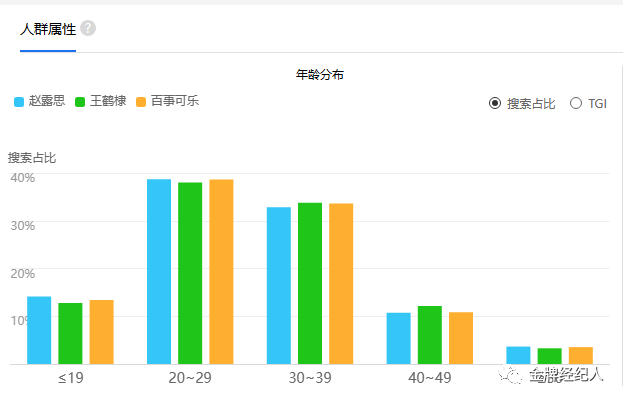Screen dimensions: 623x401
Task: Toggle the 王鹤棣 green legend swatch
Action: click(x=80, y=102)
